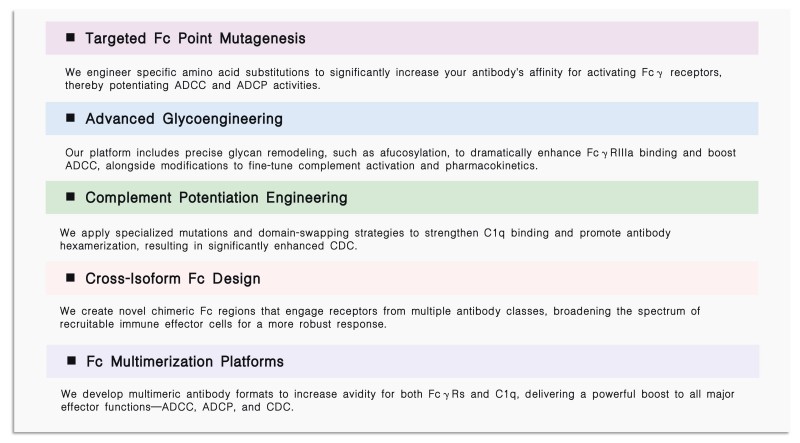Click the text about multimeric antibody formats
The image size is (800, 443).
pos(397,401)
